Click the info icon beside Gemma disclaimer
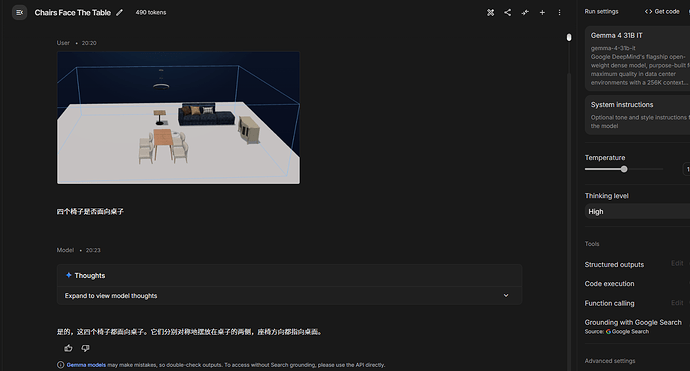The height and width of the screenshot is (371, 690). [x=60, y=365]
